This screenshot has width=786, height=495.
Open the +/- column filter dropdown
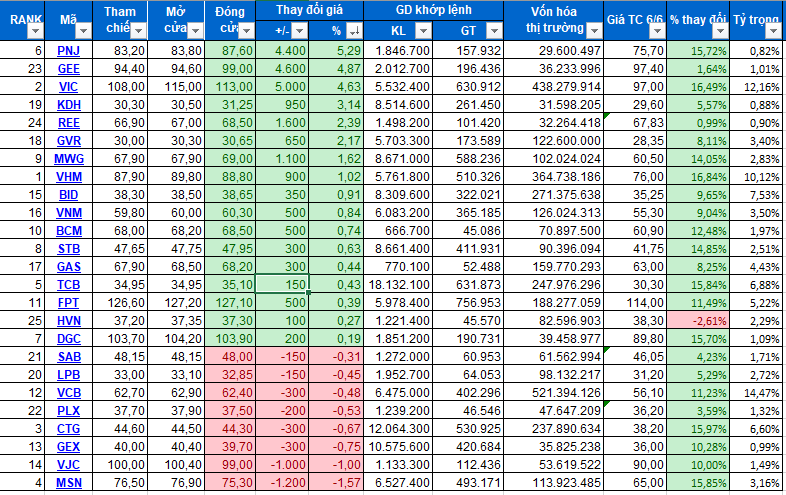point(299,31)
